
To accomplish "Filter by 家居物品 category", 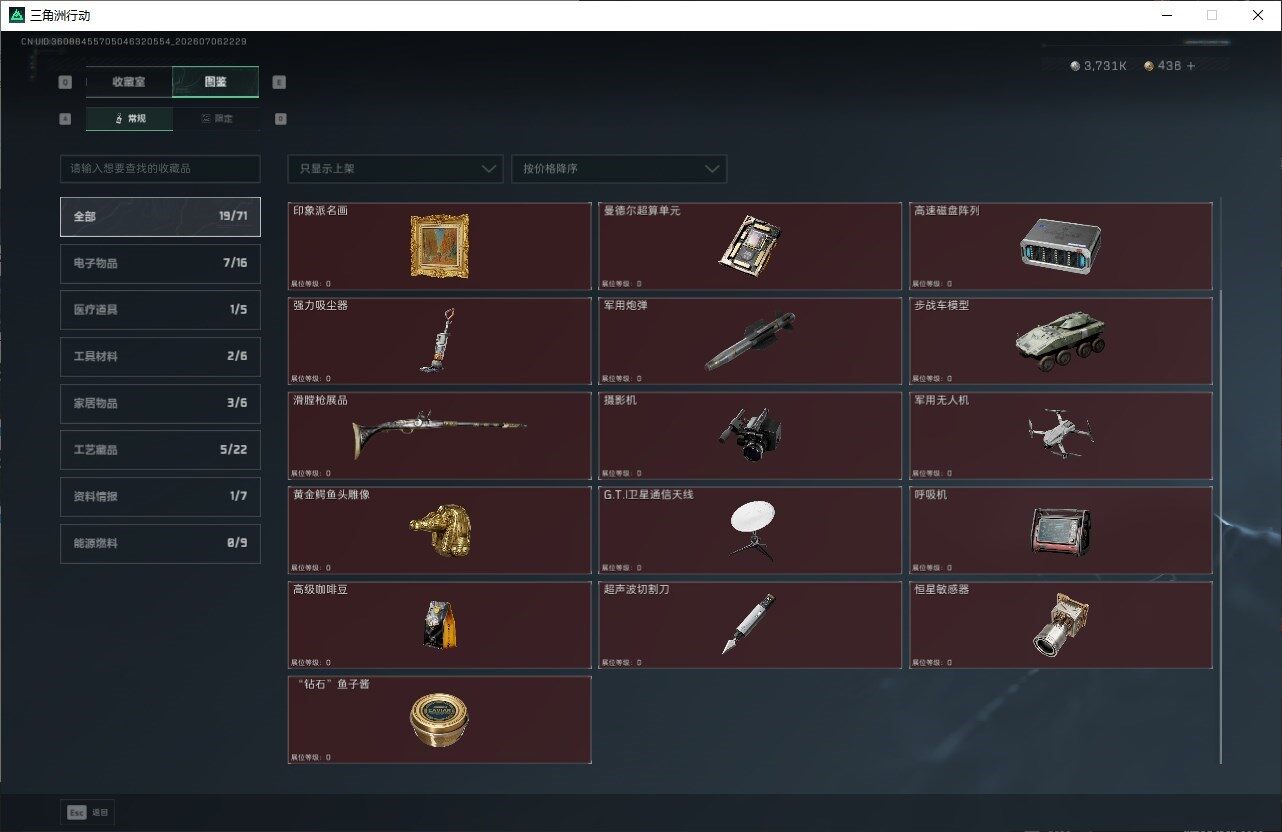I will (160, 403).
